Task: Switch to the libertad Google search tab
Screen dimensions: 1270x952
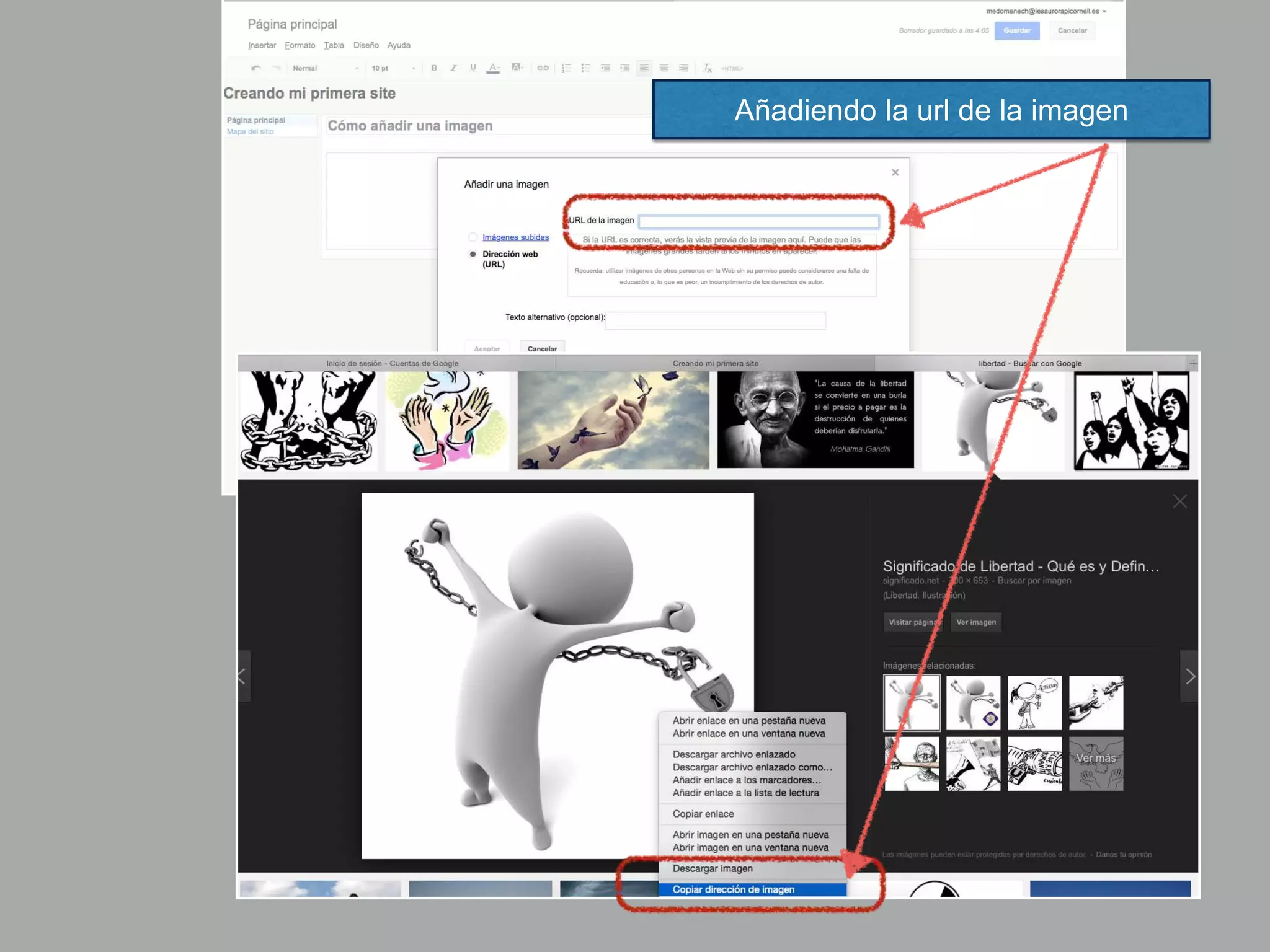Action: pyautogui.click(x=1030, y=363)
